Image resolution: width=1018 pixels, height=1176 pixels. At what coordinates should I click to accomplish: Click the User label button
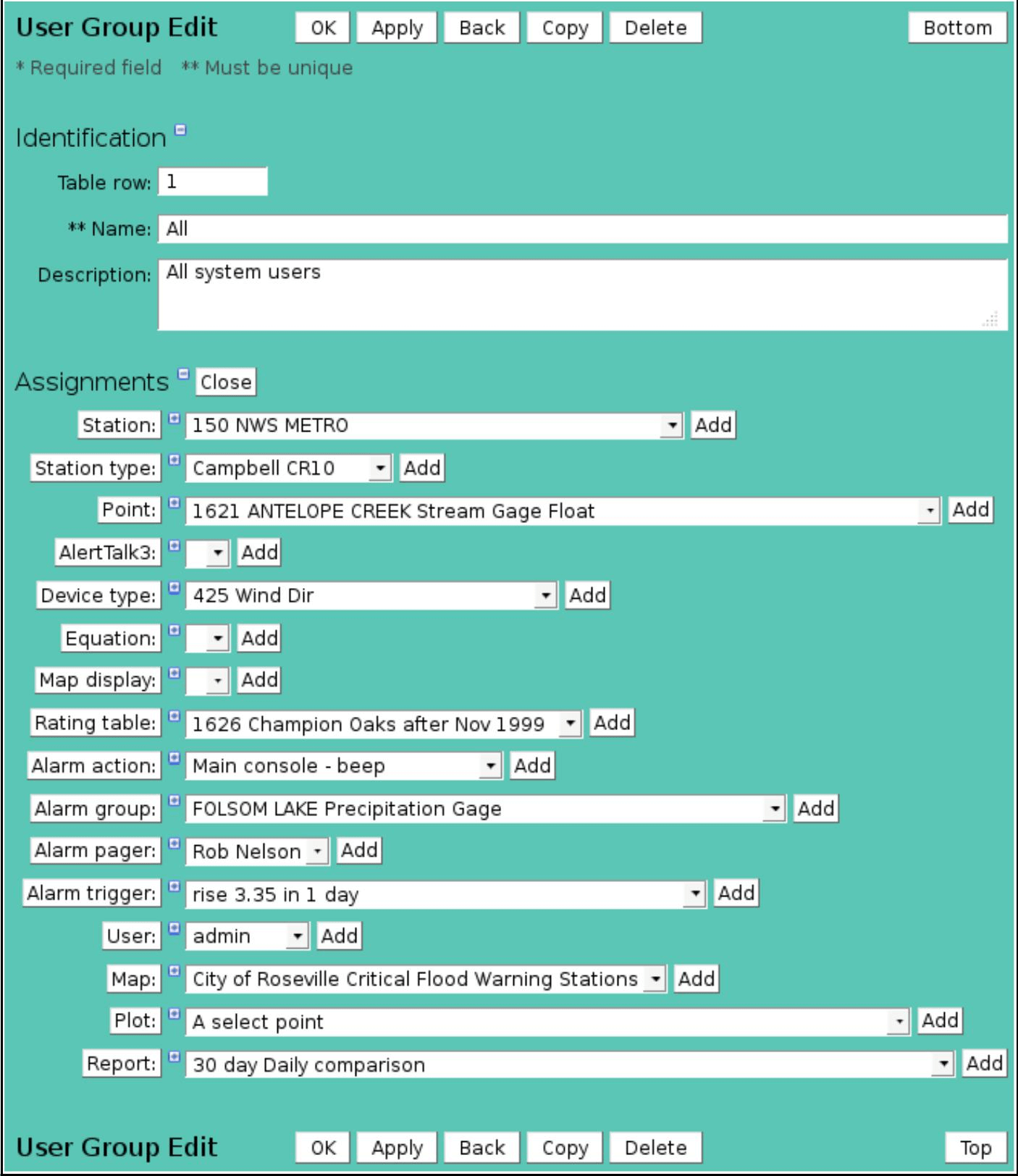[x=131, y=936]
